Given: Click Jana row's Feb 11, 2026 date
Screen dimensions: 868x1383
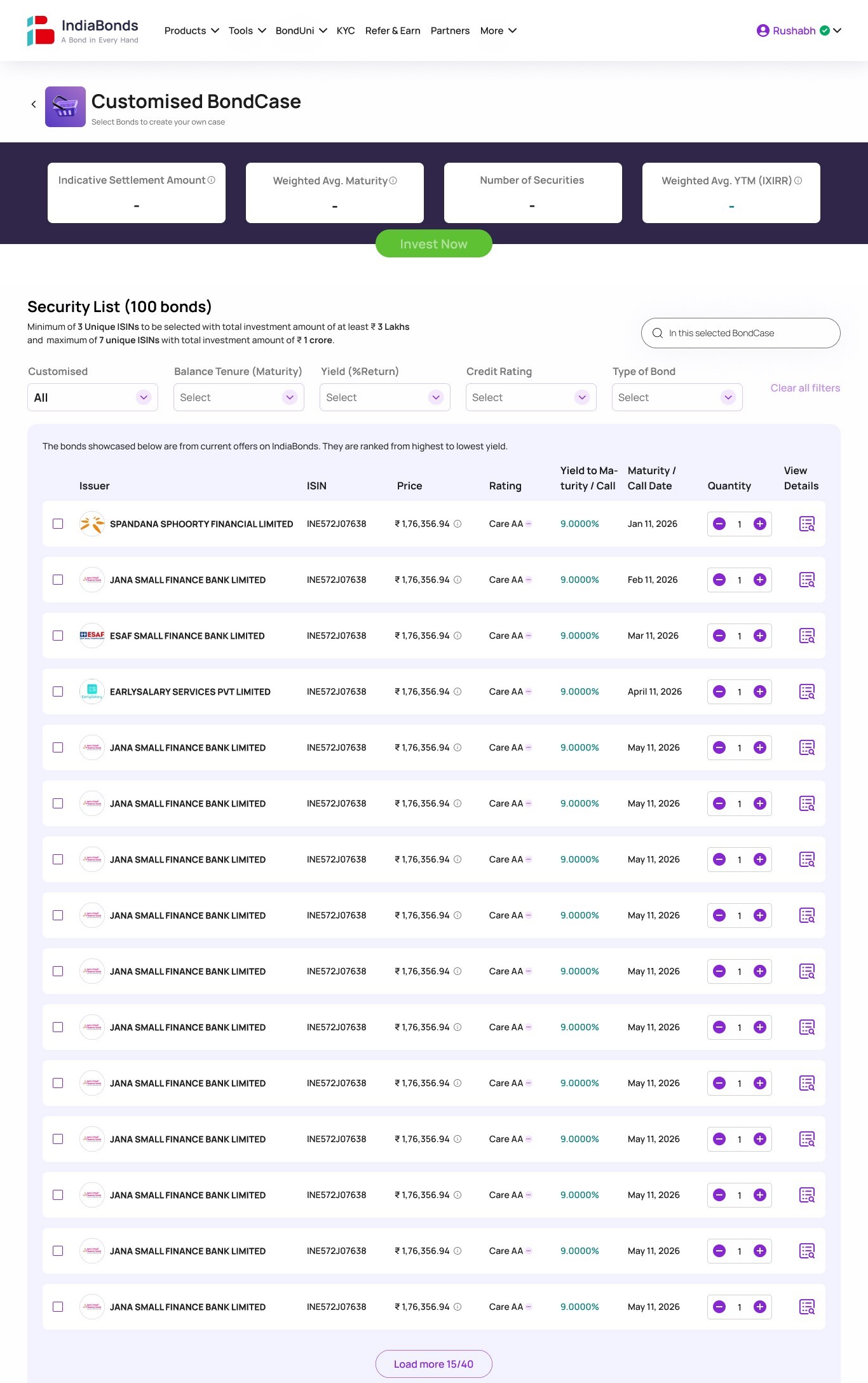Looking at the screenshot, I should [x=653, y=580].
